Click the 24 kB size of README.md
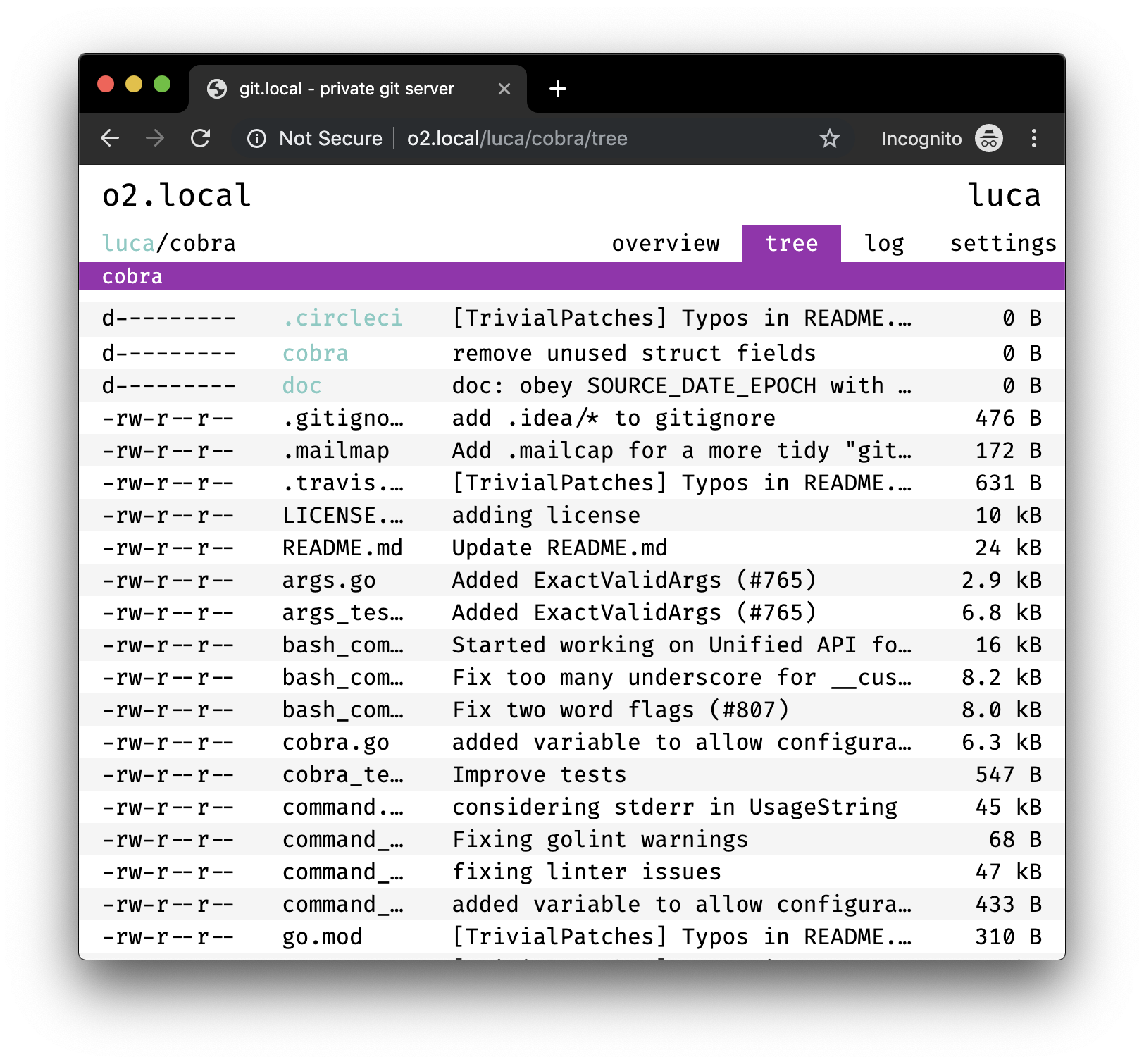This screenshot has width=1144, height=1064. 1009,548
